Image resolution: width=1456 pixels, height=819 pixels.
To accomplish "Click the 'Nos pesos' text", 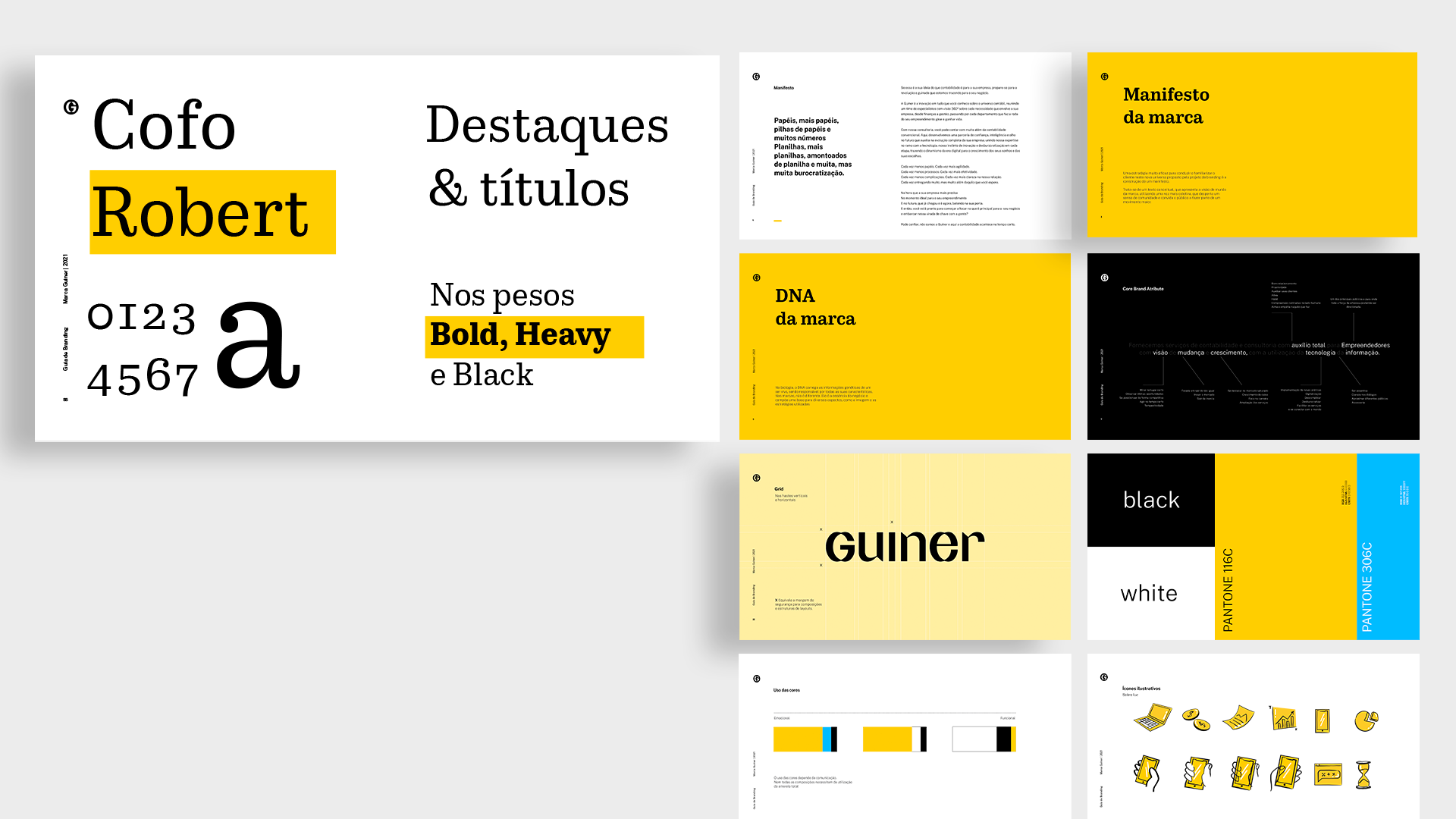I will click(502, 295).
